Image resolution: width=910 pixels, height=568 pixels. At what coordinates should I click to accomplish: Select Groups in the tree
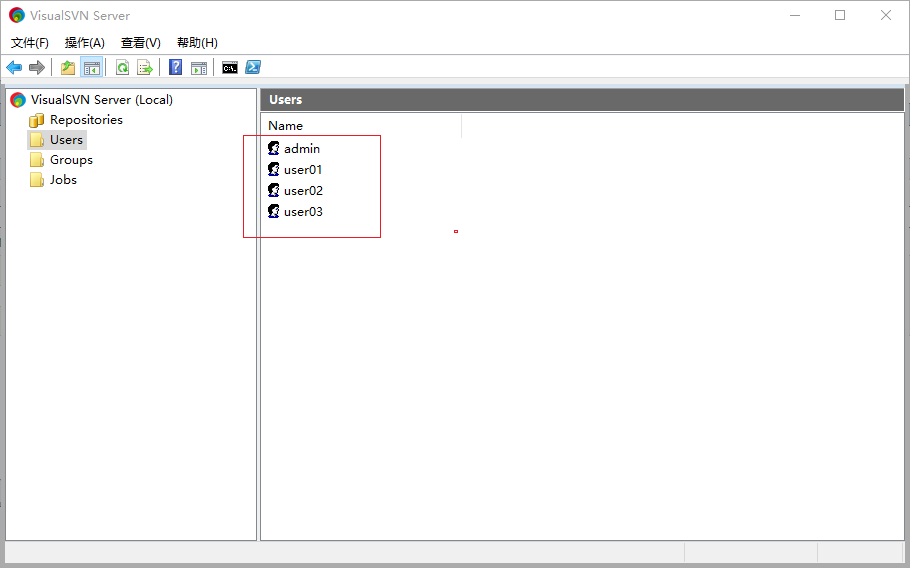[x=71, y=160]
